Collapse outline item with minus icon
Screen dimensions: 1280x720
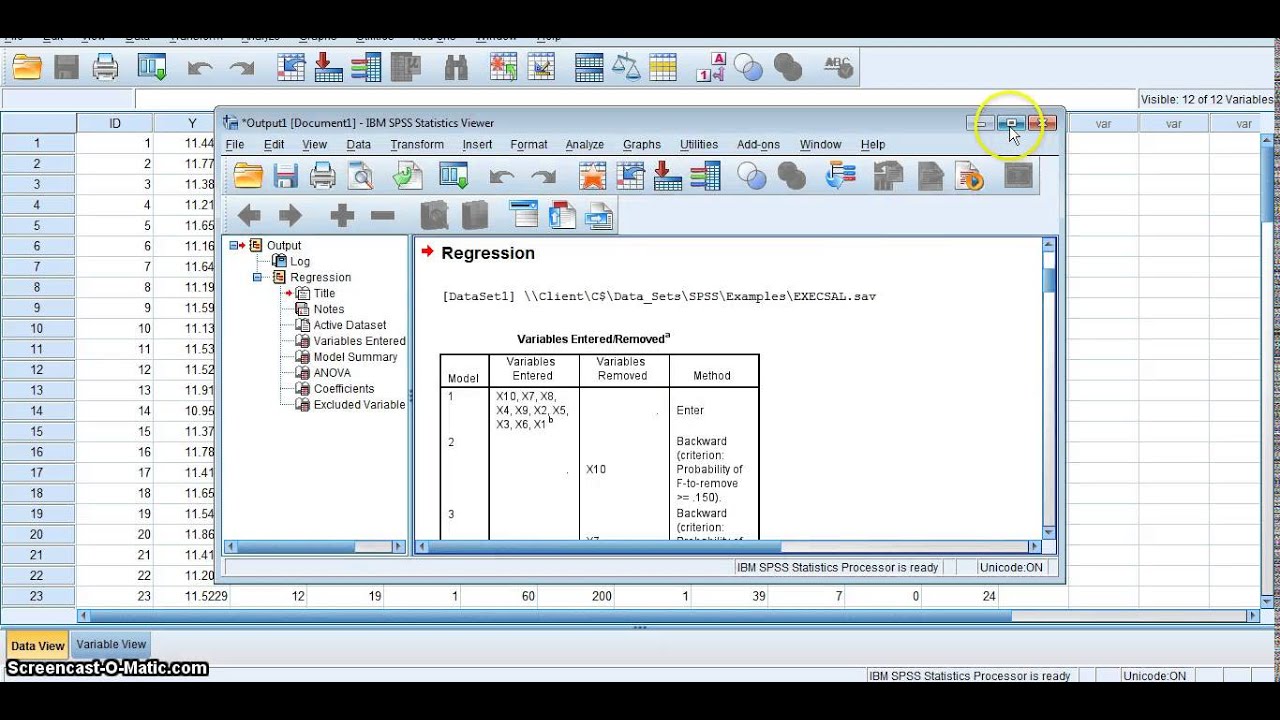click(x=382, y=215)
